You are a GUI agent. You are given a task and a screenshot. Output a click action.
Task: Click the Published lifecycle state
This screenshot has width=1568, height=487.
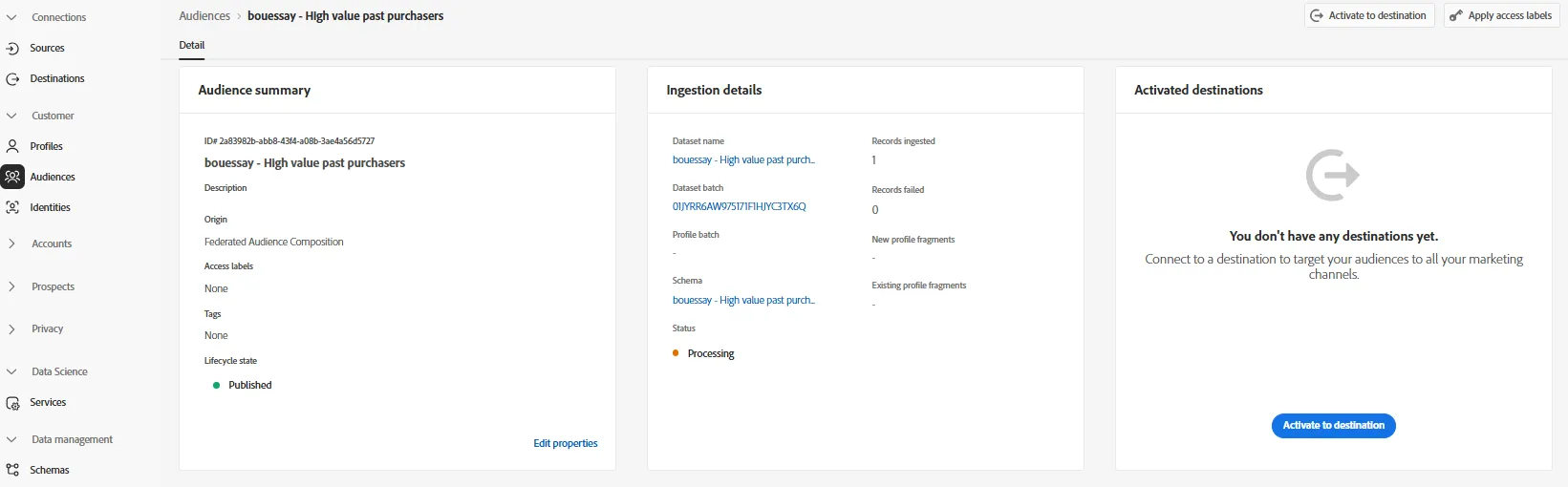point(250,385)
